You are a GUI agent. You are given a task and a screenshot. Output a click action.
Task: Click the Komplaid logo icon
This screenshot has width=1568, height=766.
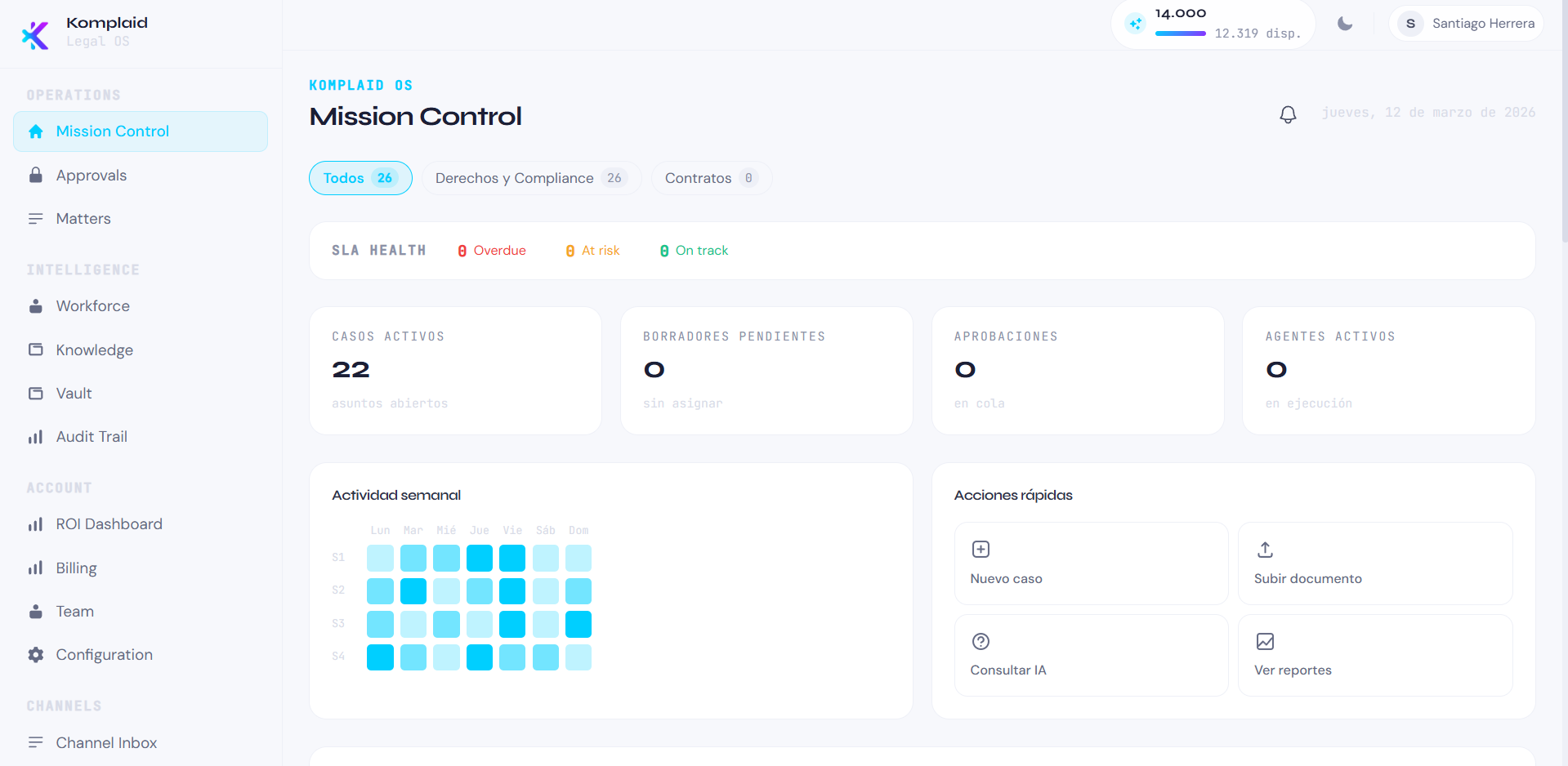(35, 35)
